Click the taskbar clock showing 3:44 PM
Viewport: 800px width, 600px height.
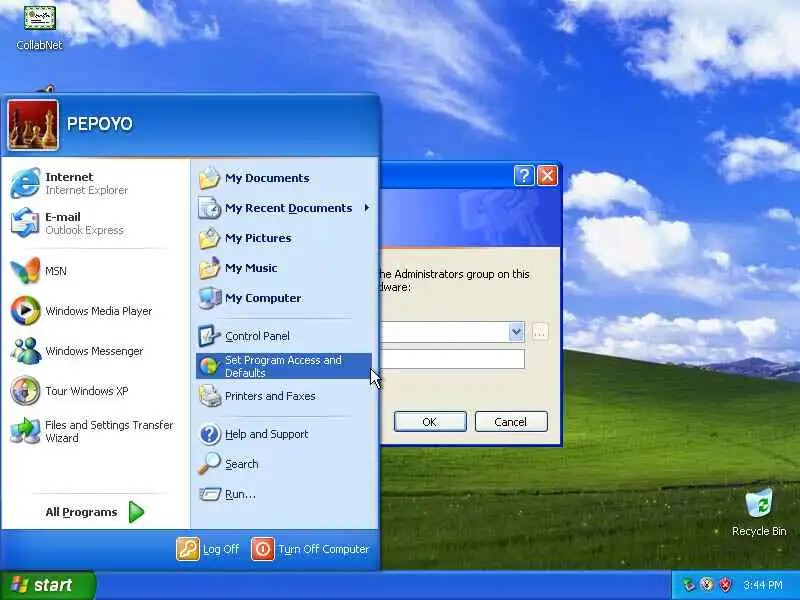763,585
